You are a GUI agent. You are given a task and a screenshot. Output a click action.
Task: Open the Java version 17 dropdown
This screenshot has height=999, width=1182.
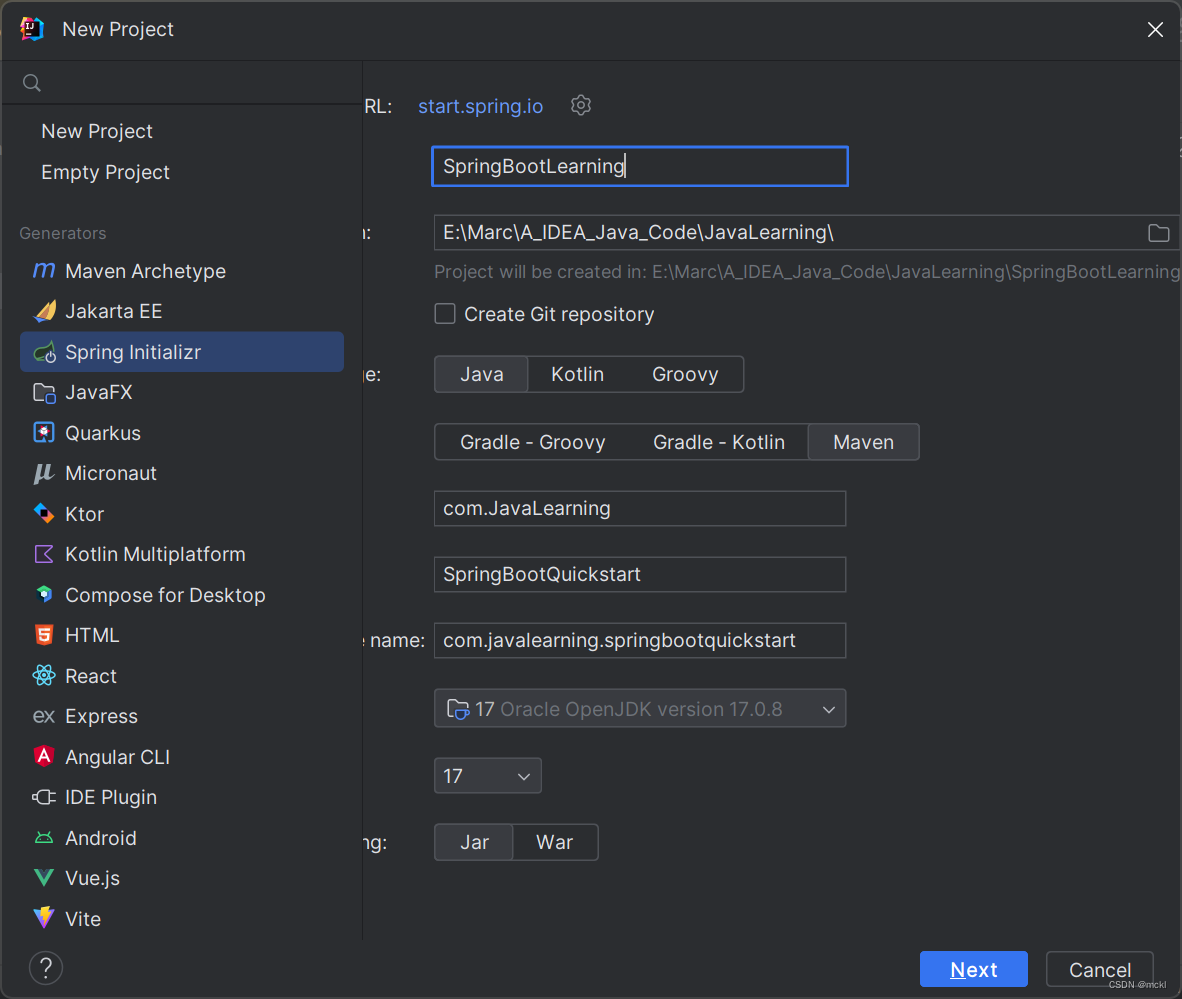pos(488,776)
